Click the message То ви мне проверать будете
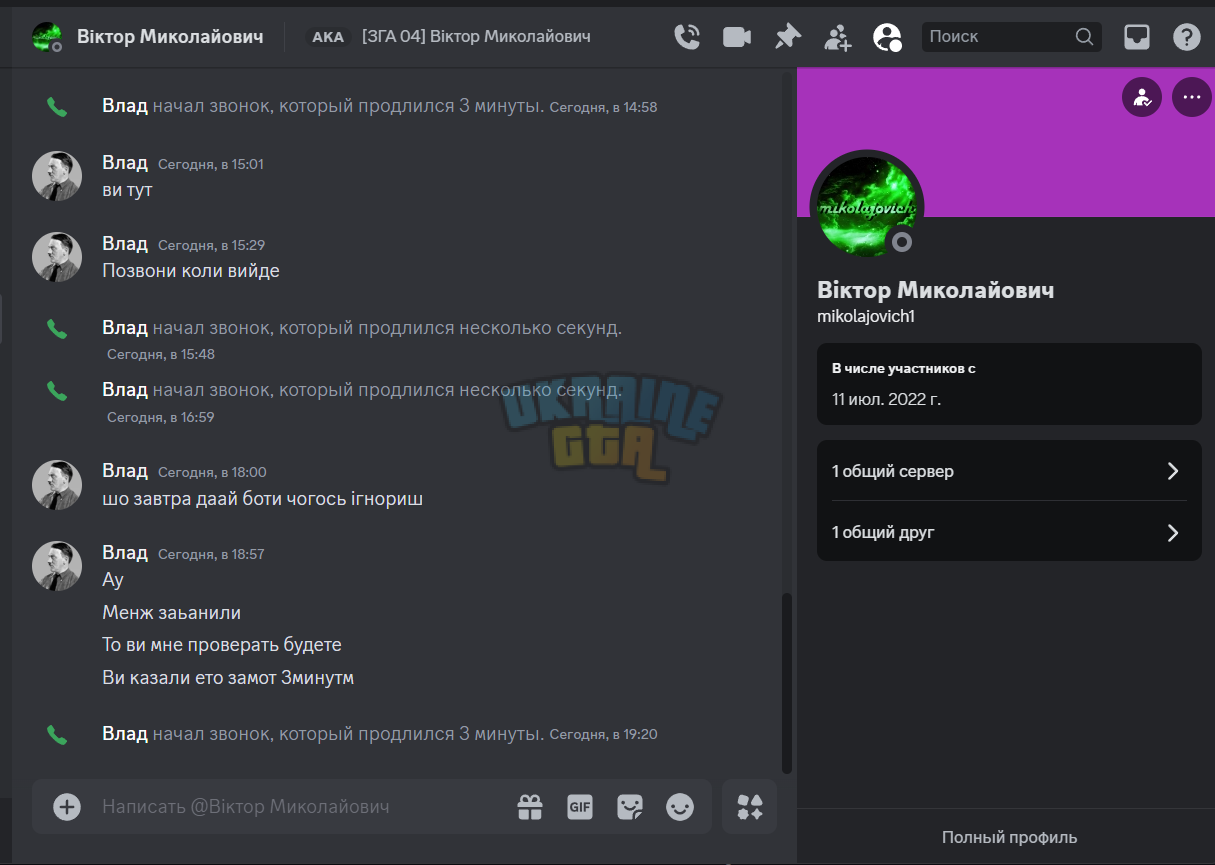 coord(222,645)
